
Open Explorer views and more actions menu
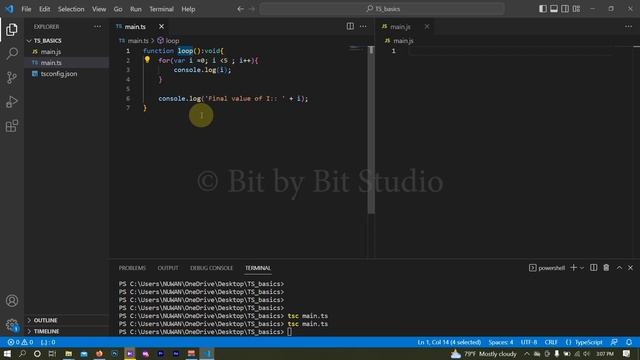pos(97,27)
